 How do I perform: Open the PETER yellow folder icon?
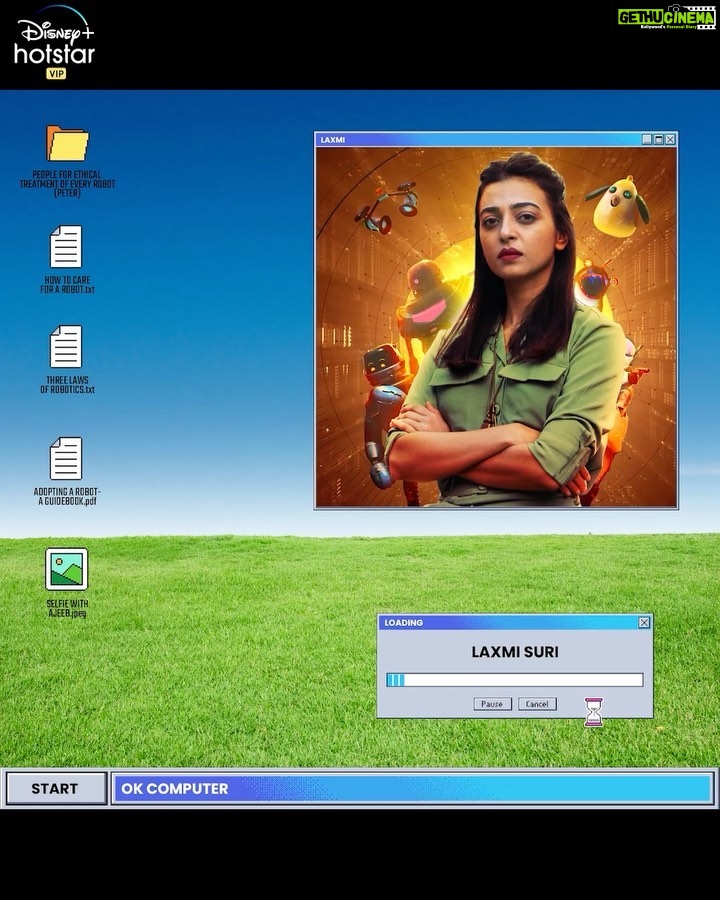tap(67, 143)
